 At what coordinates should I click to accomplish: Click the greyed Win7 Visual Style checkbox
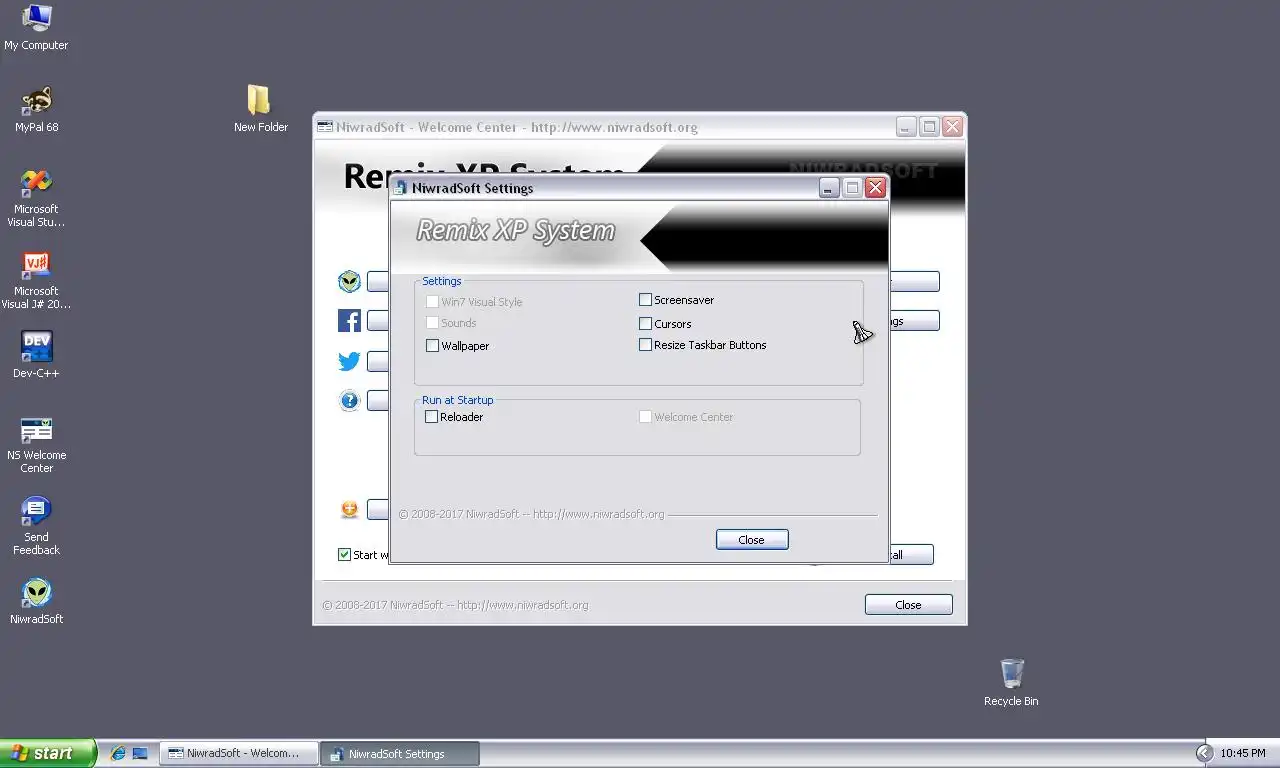(x=432, y=302)
